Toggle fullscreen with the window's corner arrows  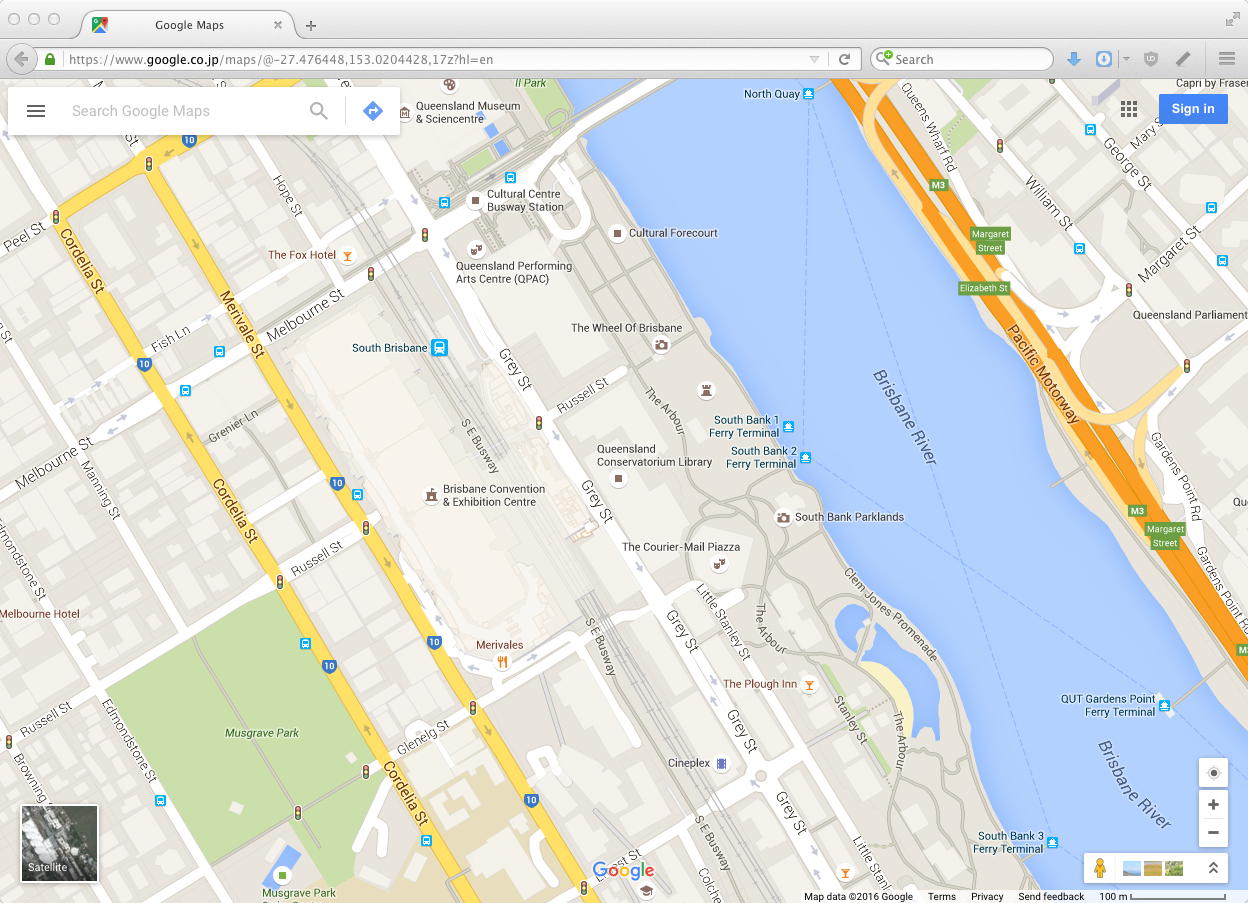point(1231,19)
